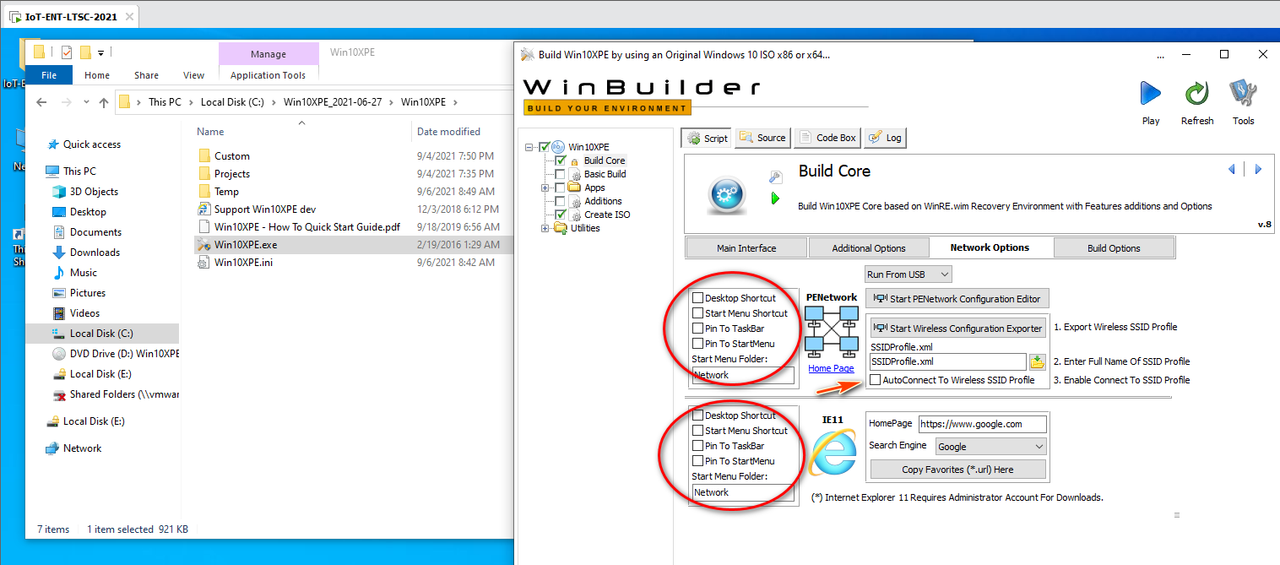The width and height of the screenshot is (1280, 565).
Task: Click Start PENetwork Configuration Editor button
Action: 958,298
